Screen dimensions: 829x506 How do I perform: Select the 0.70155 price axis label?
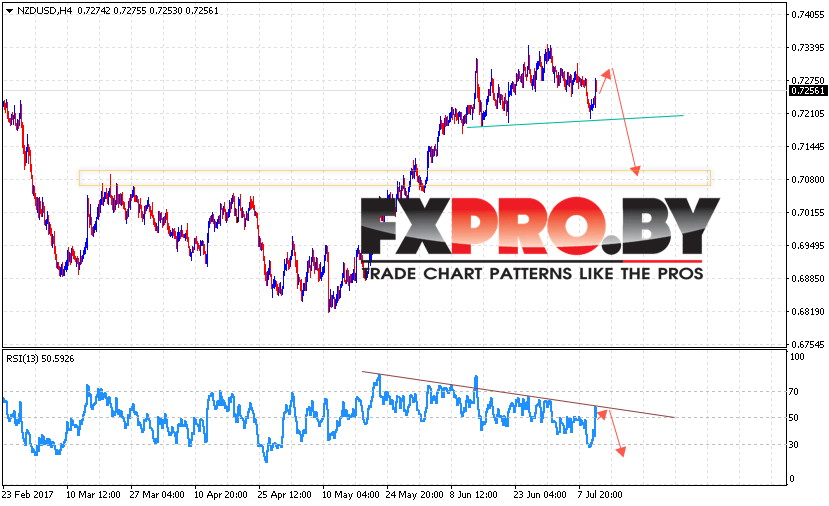pos(808,213)
